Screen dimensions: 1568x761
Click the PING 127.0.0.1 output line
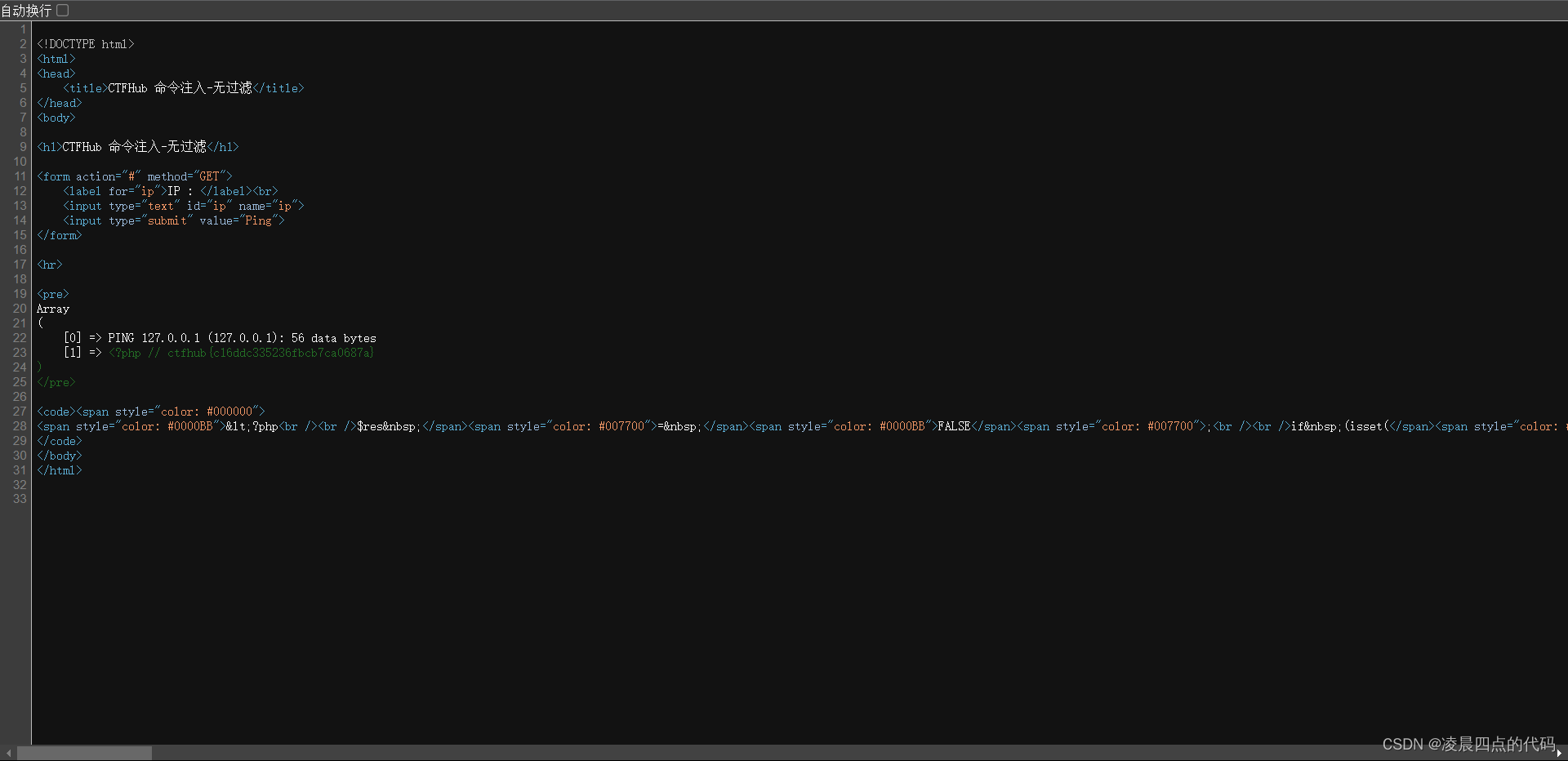tap(220, 338)
